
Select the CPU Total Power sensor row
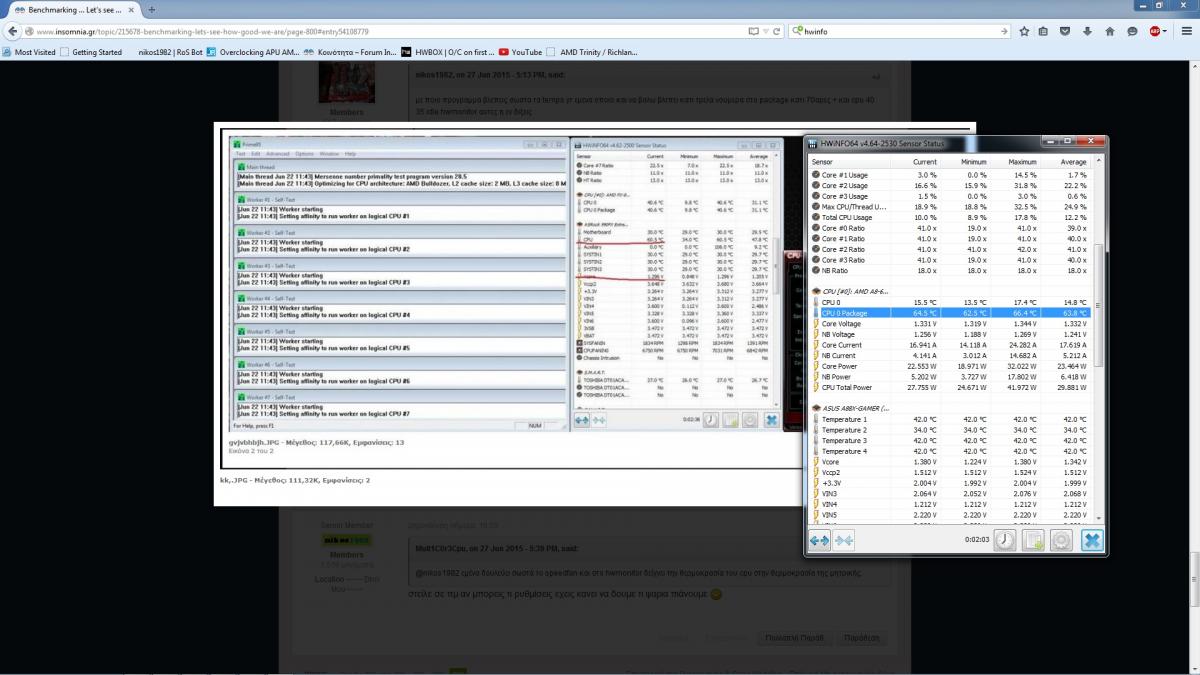[948, 387]
